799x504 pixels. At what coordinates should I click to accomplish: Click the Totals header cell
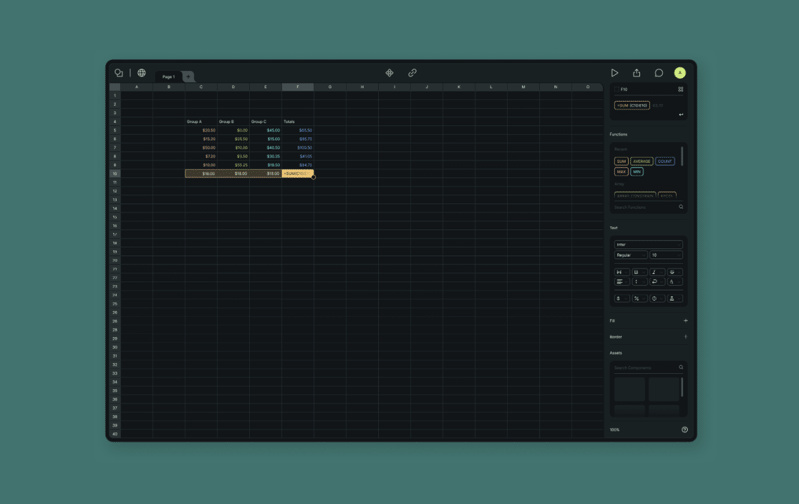(x=298, y=121)
